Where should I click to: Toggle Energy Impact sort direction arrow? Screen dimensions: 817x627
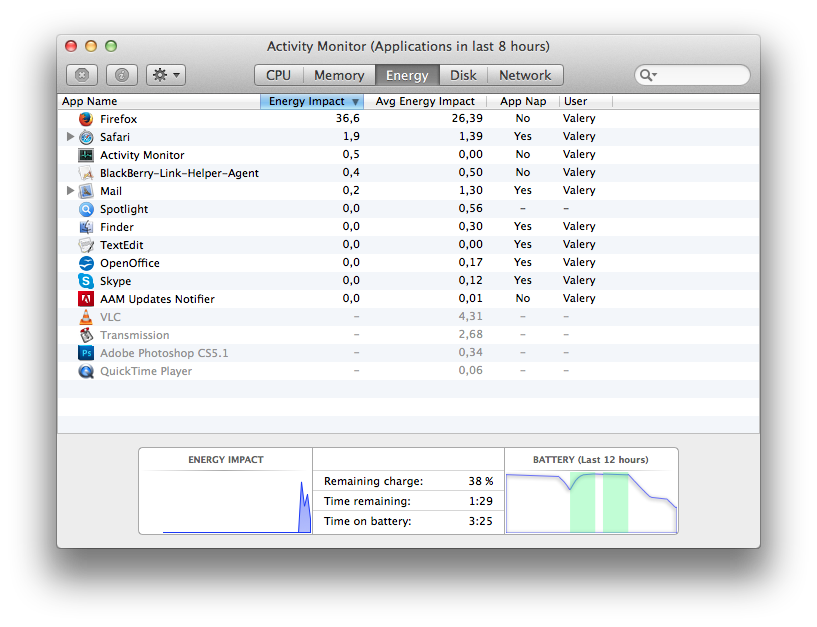(x=355, y=102)
